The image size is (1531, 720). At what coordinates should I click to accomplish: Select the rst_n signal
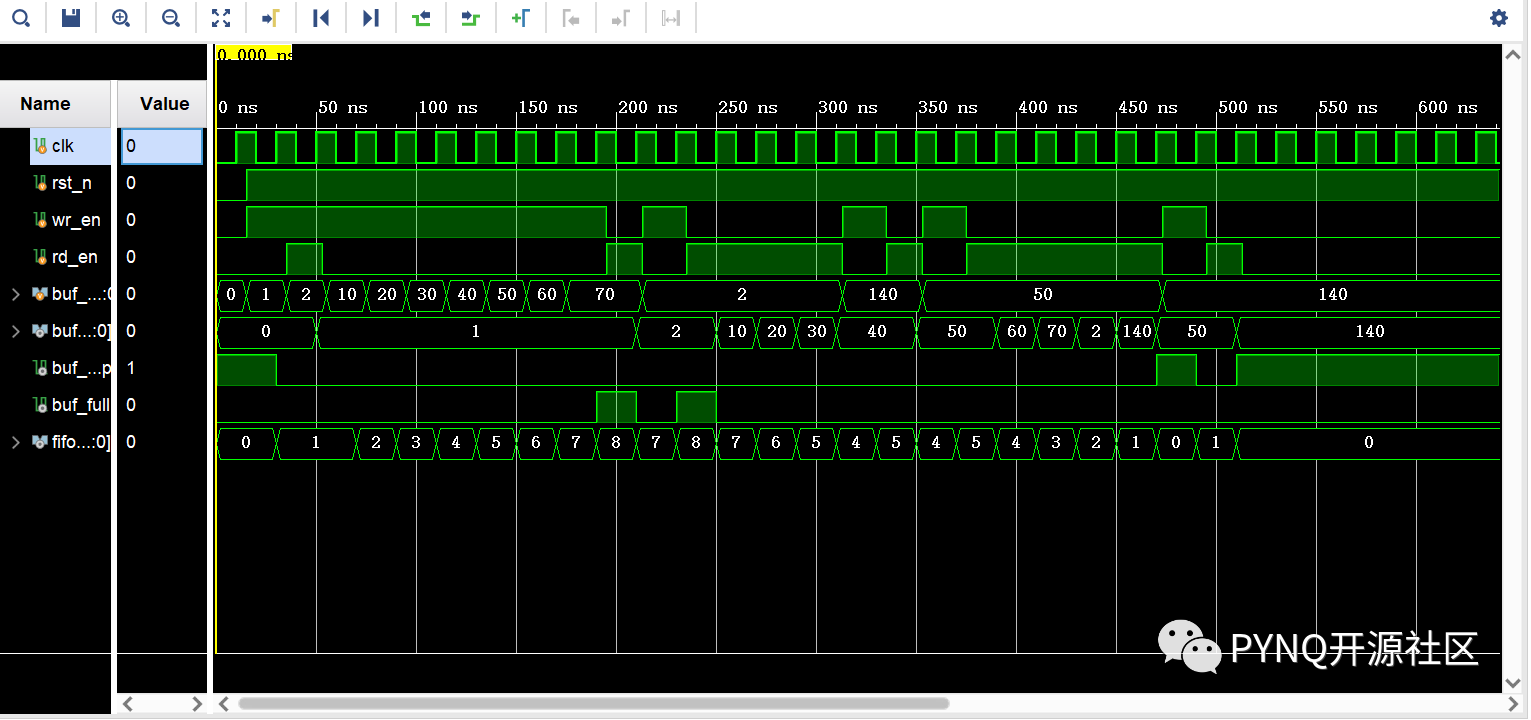click(x=71, y=183)
